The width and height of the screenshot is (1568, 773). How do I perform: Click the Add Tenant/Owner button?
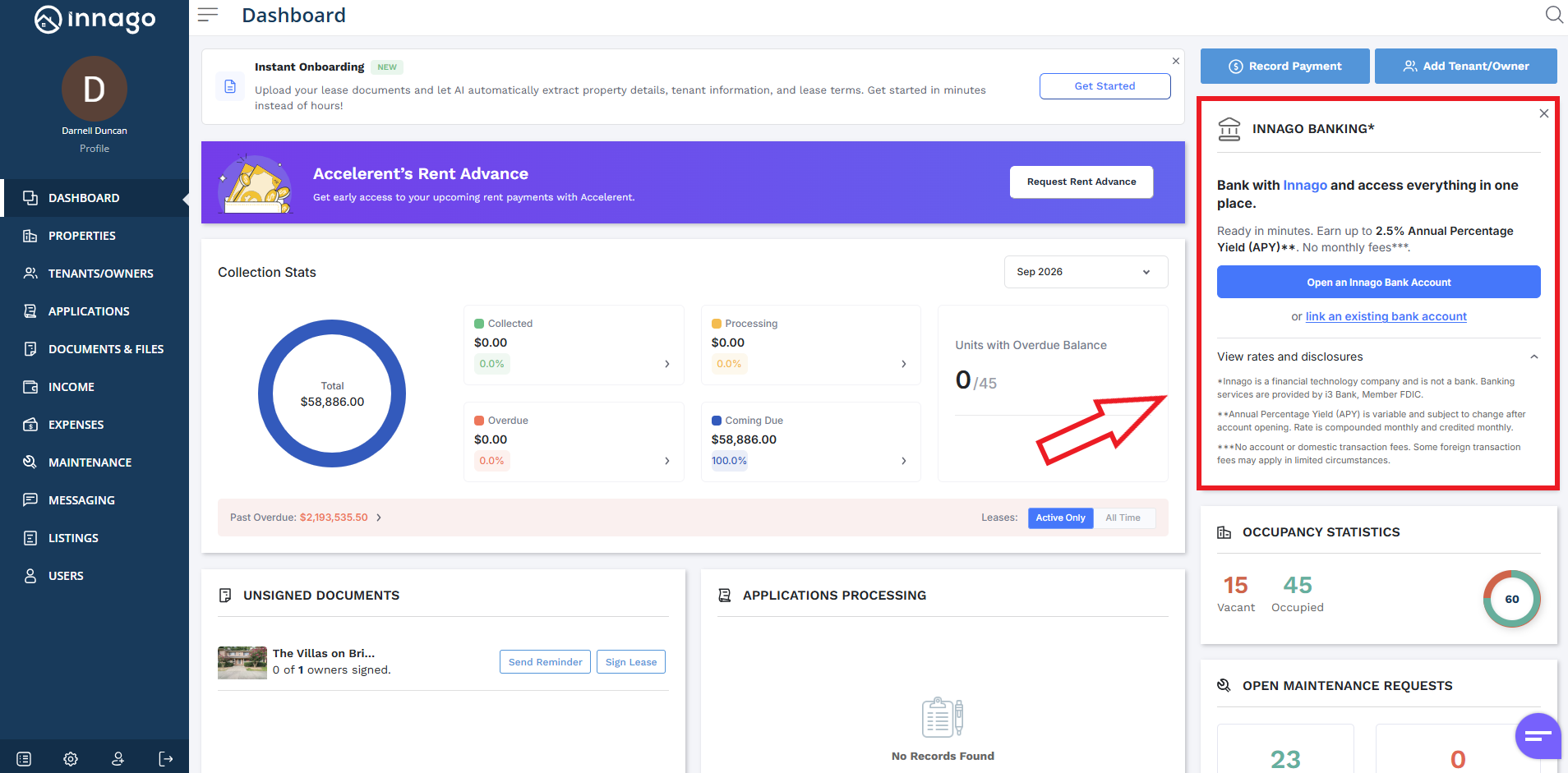(1466, 66)
